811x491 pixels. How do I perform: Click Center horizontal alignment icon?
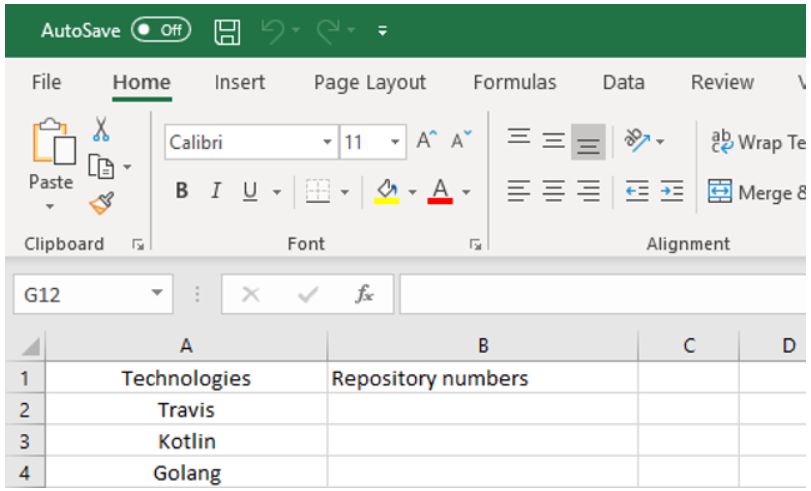click(x=553, y=191)
